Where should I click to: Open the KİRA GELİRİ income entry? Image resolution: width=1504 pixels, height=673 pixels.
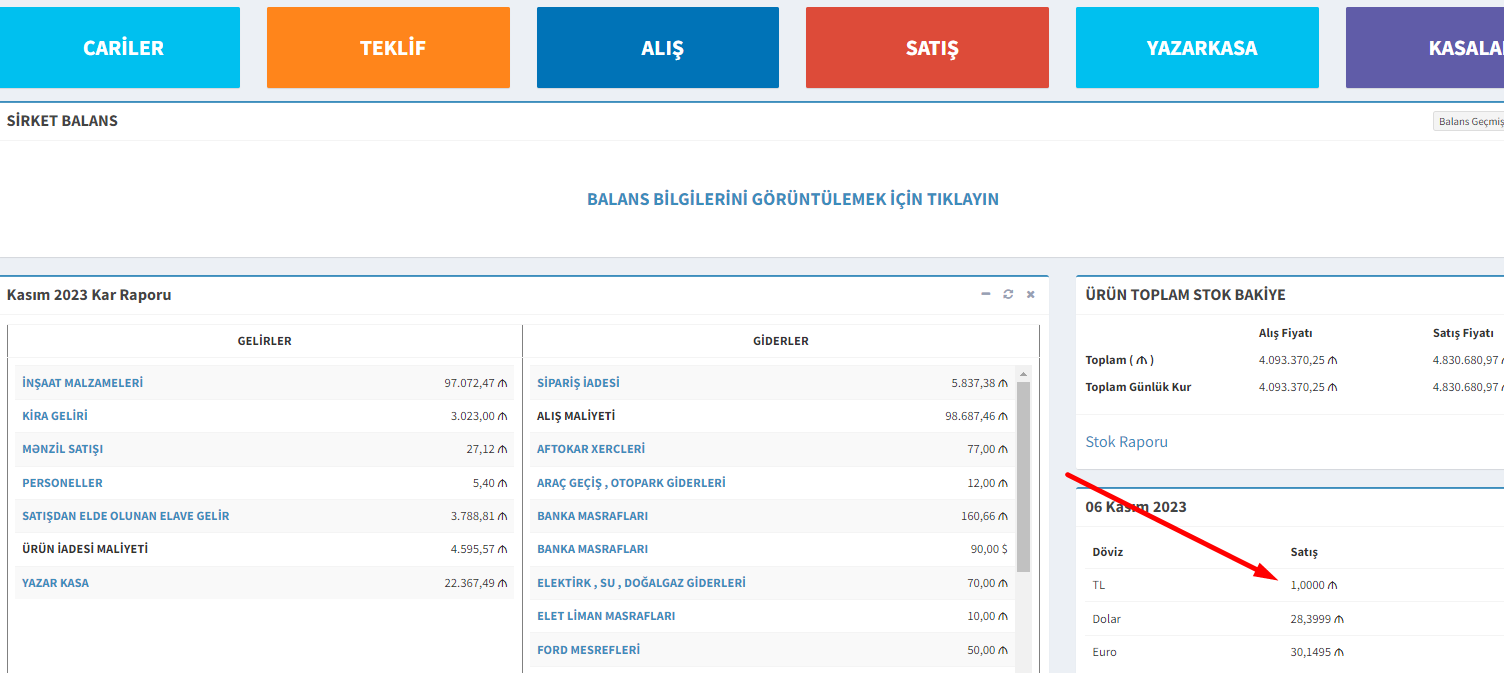click(x=62, y=416)
